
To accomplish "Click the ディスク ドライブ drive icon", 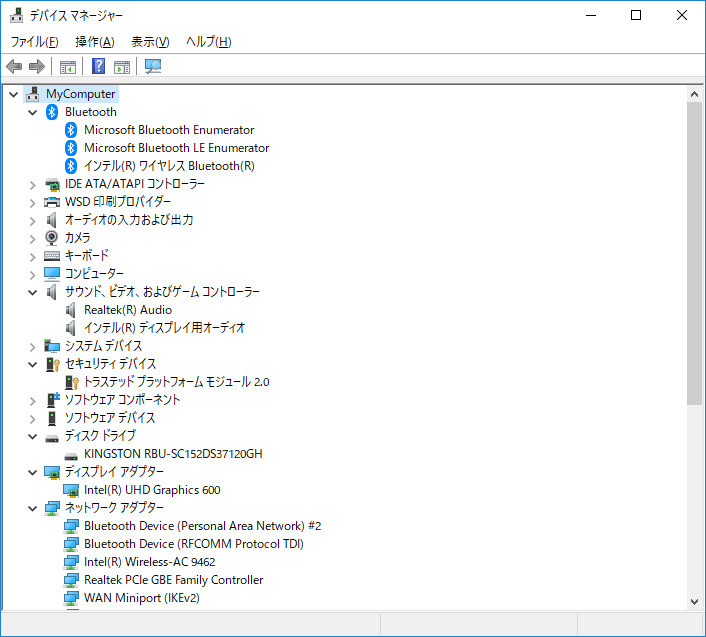I will 52,438.
